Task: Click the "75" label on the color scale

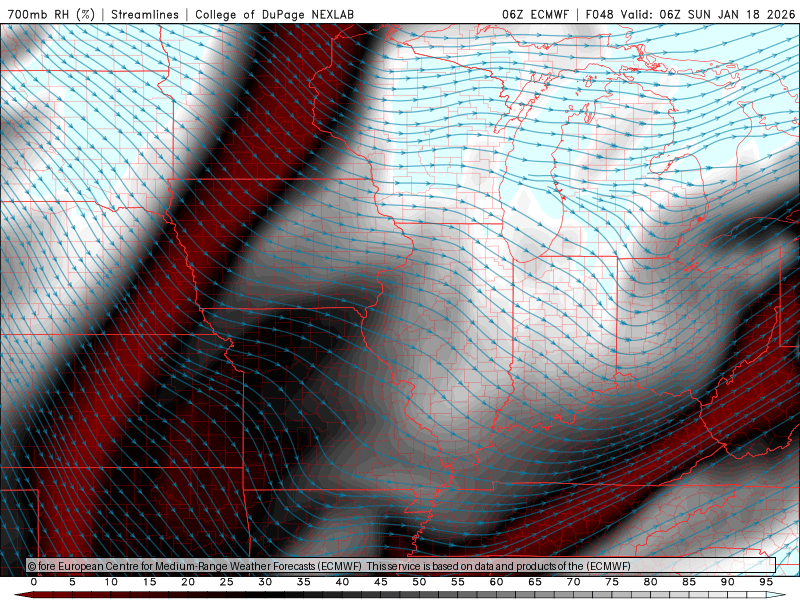Action: [x=612, y=582]
